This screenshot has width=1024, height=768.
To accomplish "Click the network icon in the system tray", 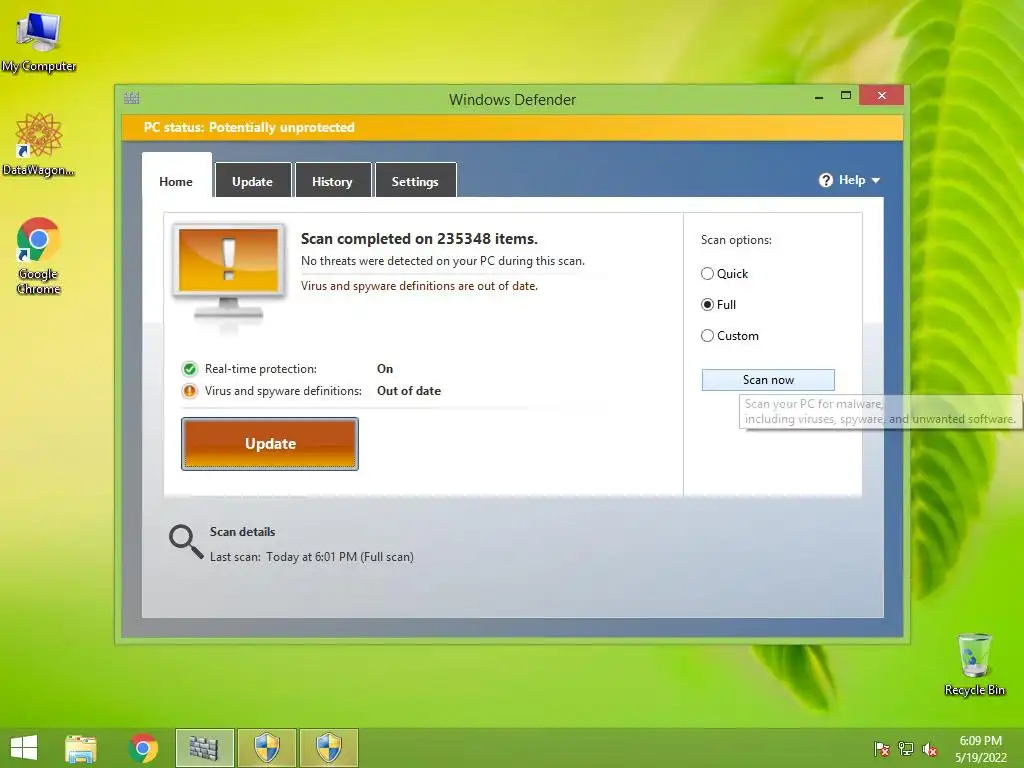I will click(906, 749).
